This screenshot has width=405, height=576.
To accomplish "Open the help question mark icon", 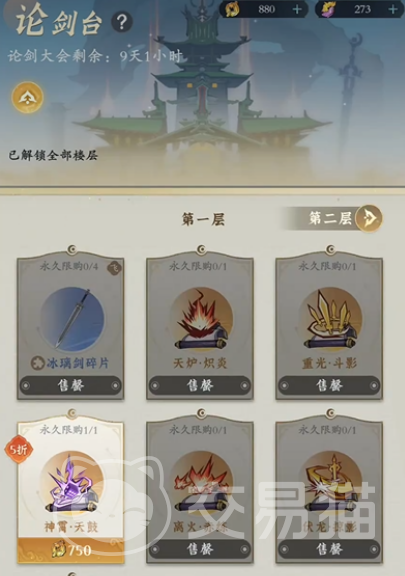I will [x=122, y=22].
